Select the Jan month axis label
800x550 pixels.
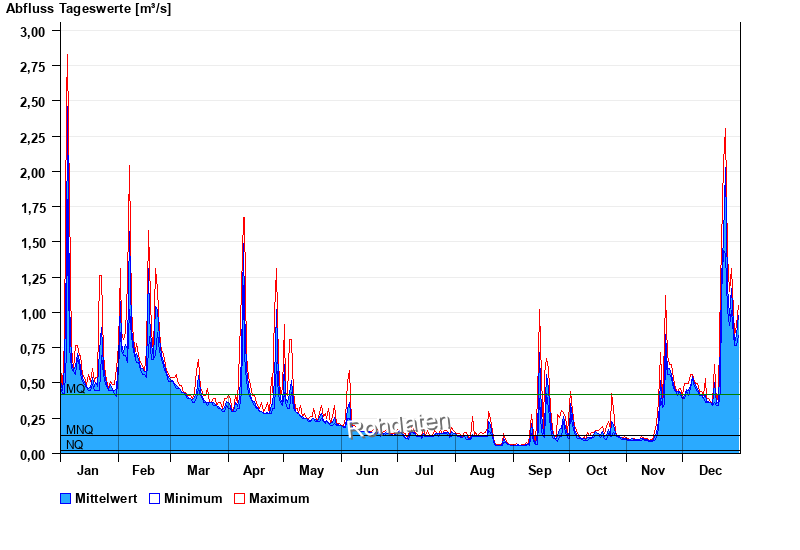click(88, 470)
